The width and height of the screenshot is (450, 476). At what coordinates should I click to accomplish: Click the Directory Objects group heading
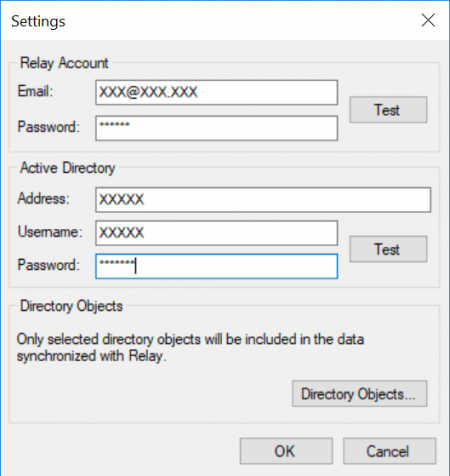(72, 306)
